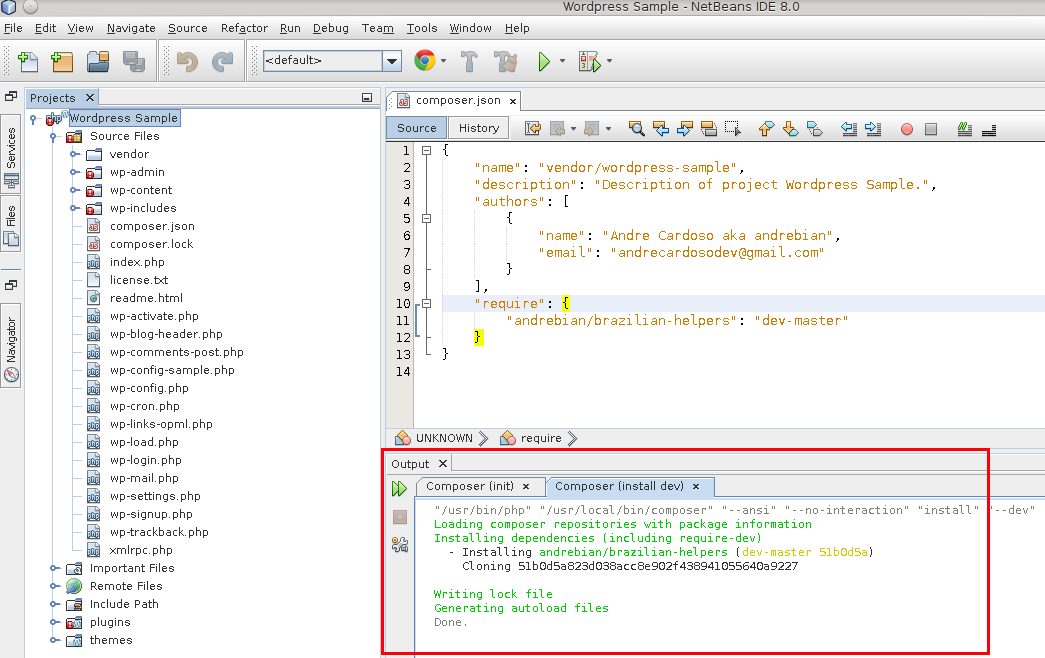Click the require breadcrumb item
Screen dimensions: 1045x658
click(x=540, y=438)
